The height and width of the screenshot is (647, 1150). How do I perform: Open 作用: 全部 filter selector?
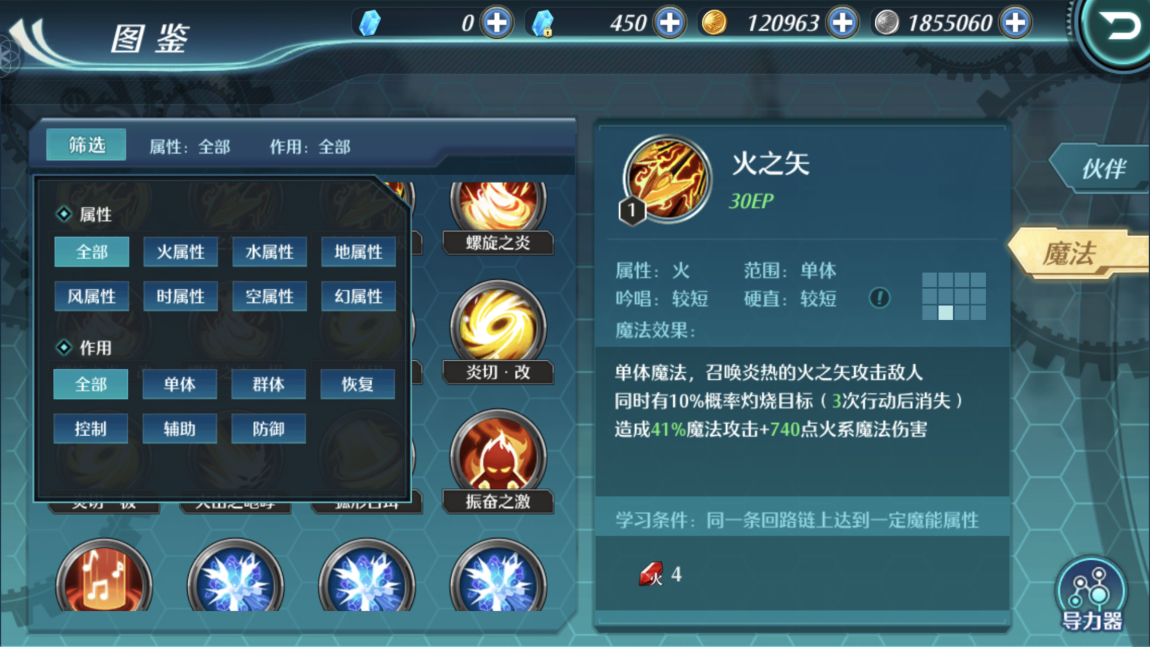[x=310, y=147]
